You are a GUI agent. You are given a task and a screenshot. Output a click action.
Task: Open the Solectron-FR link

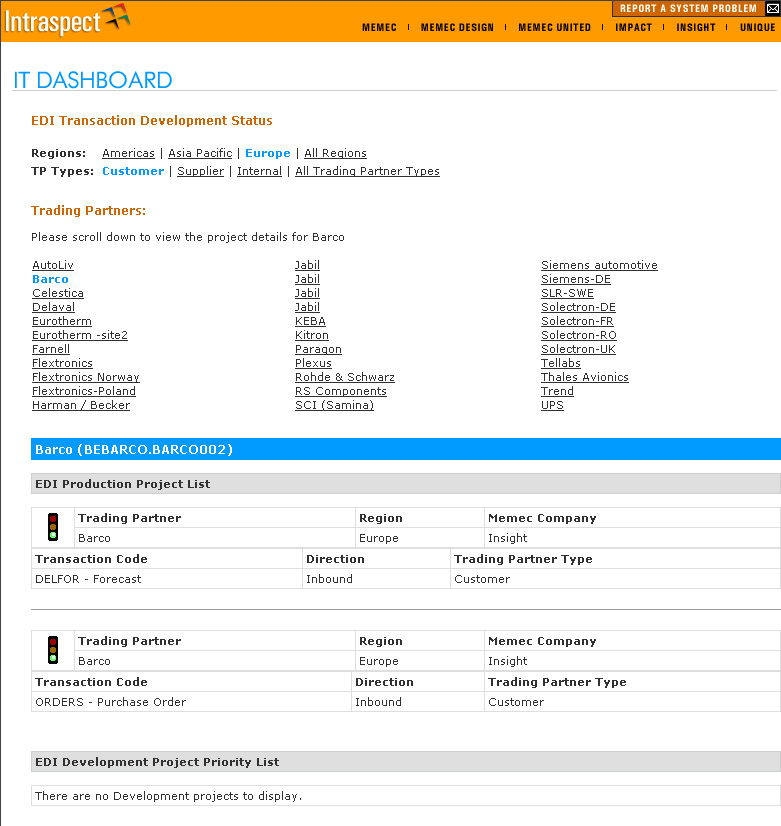(x=577, y=321)
